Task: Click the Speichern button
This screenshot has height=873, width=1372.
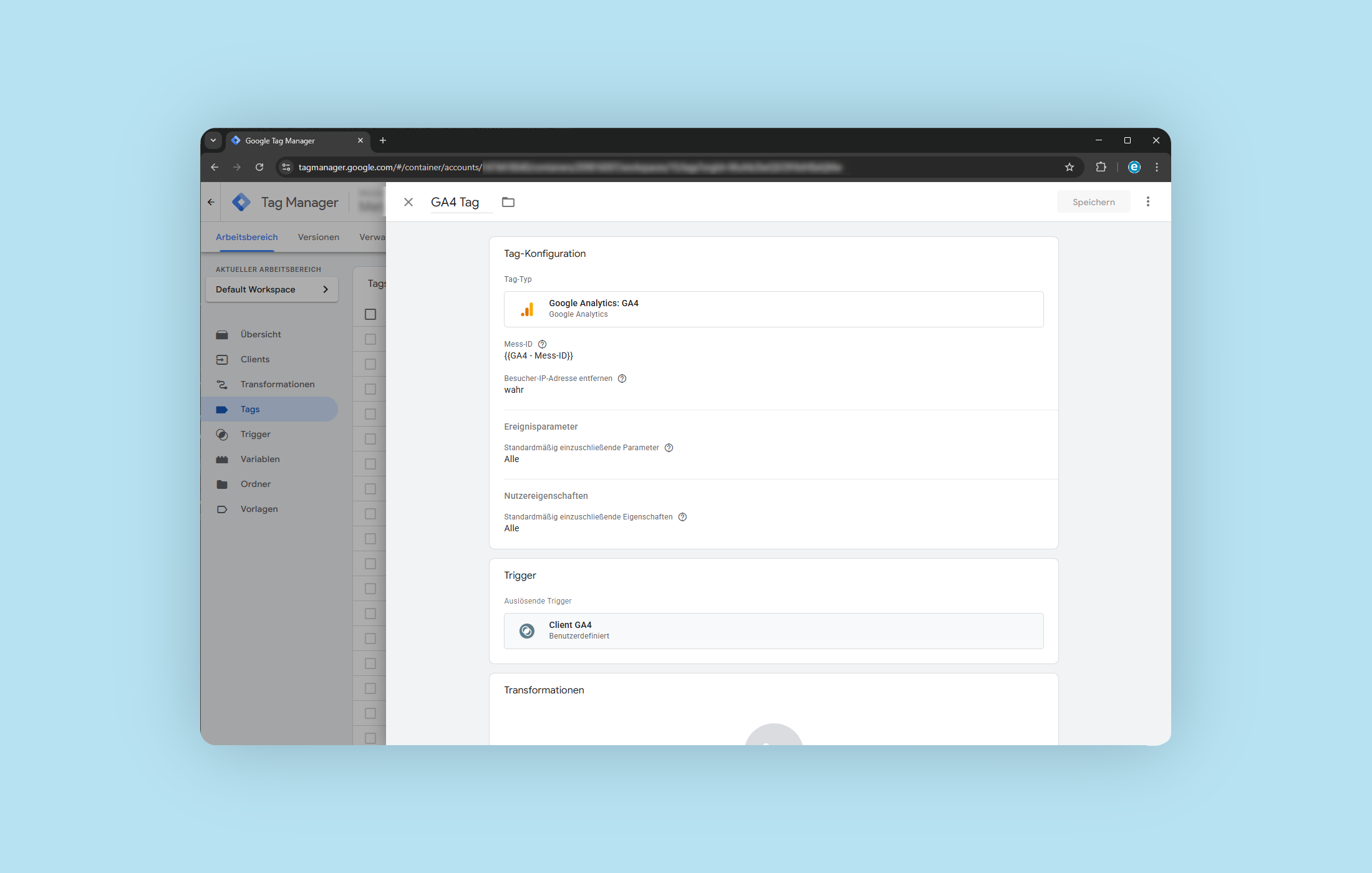Action: pos(1093,202)
